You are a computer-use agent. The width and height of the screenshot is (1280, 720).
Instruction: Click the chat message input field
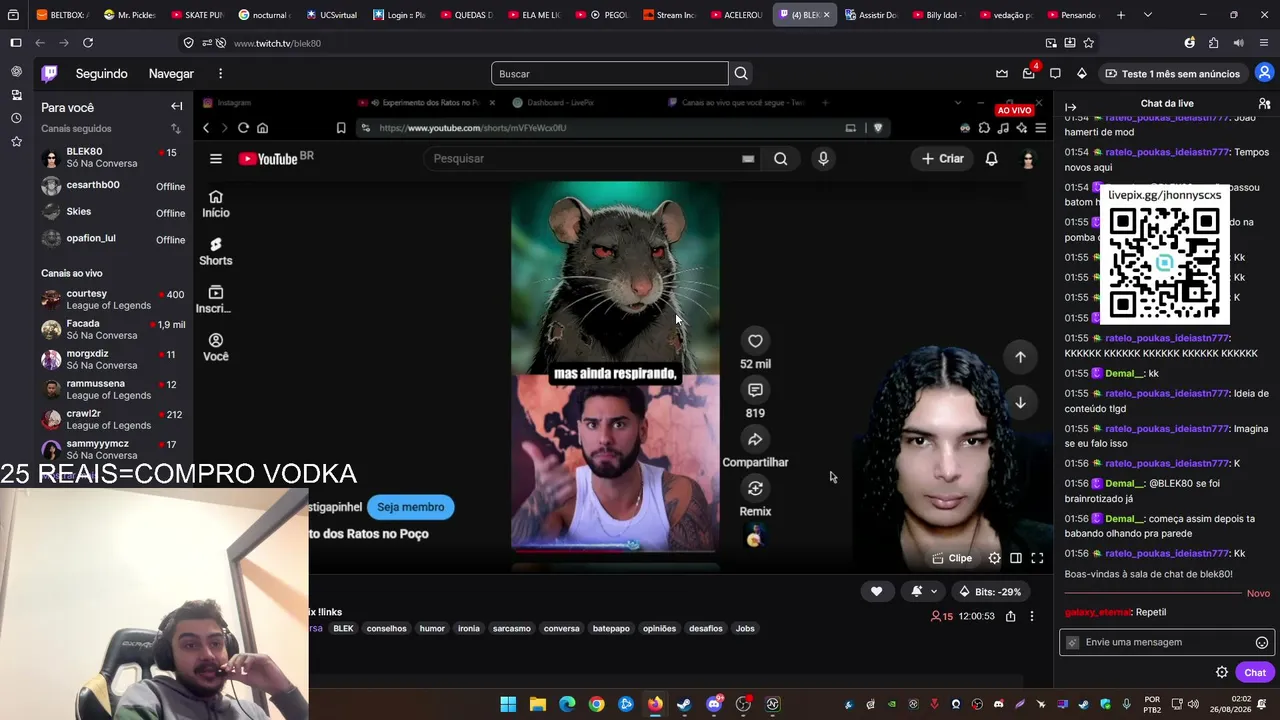click(1166, 642)
